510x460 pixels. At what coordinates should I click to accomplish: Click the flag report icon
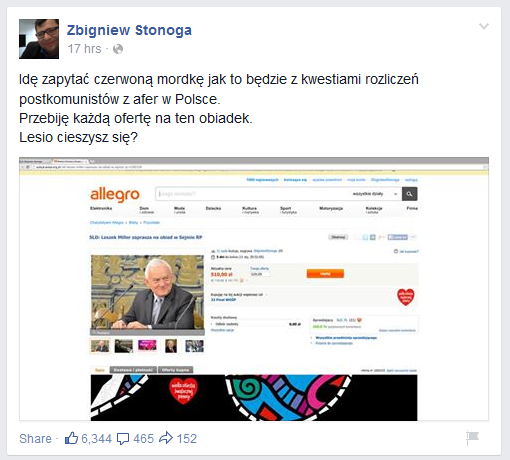point(472,438)
